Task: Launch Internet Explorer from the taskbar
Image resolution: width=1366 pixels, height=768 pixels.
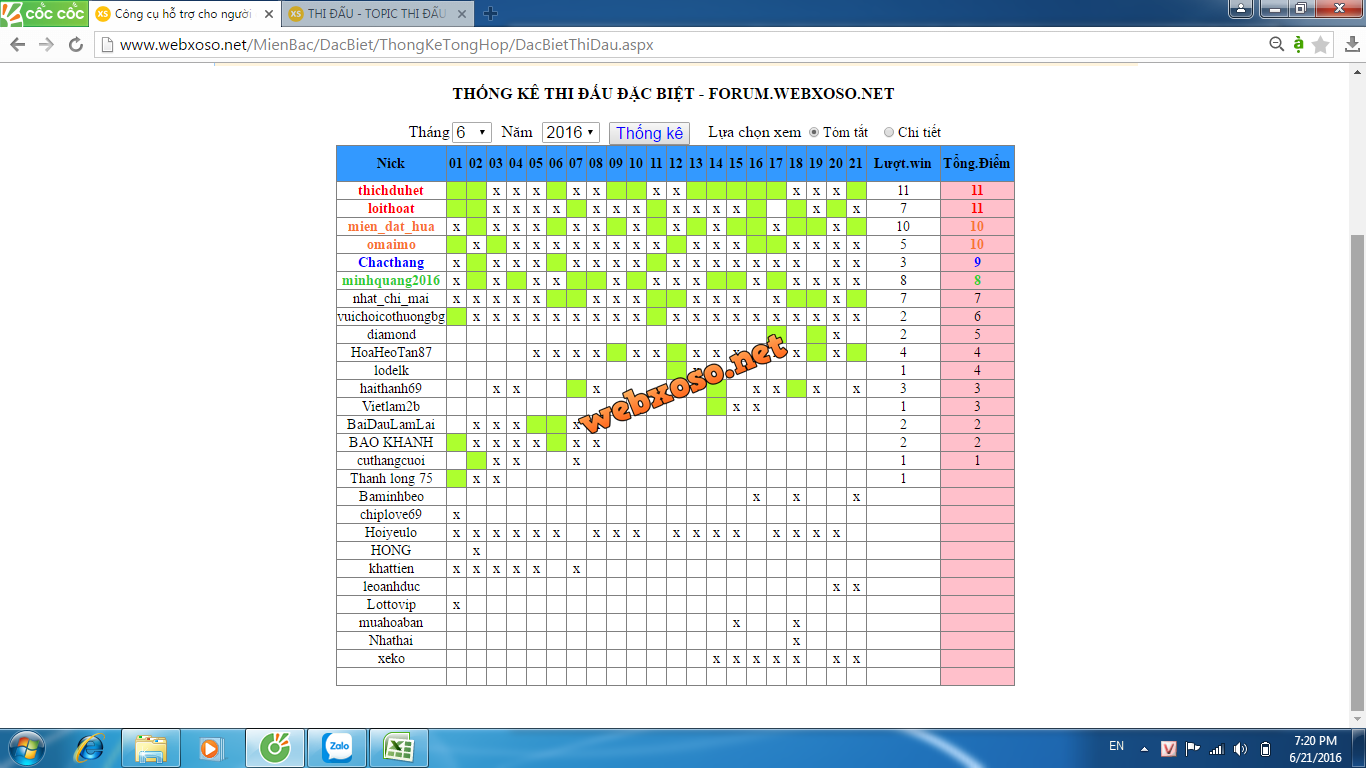Action: coord(91,748)
